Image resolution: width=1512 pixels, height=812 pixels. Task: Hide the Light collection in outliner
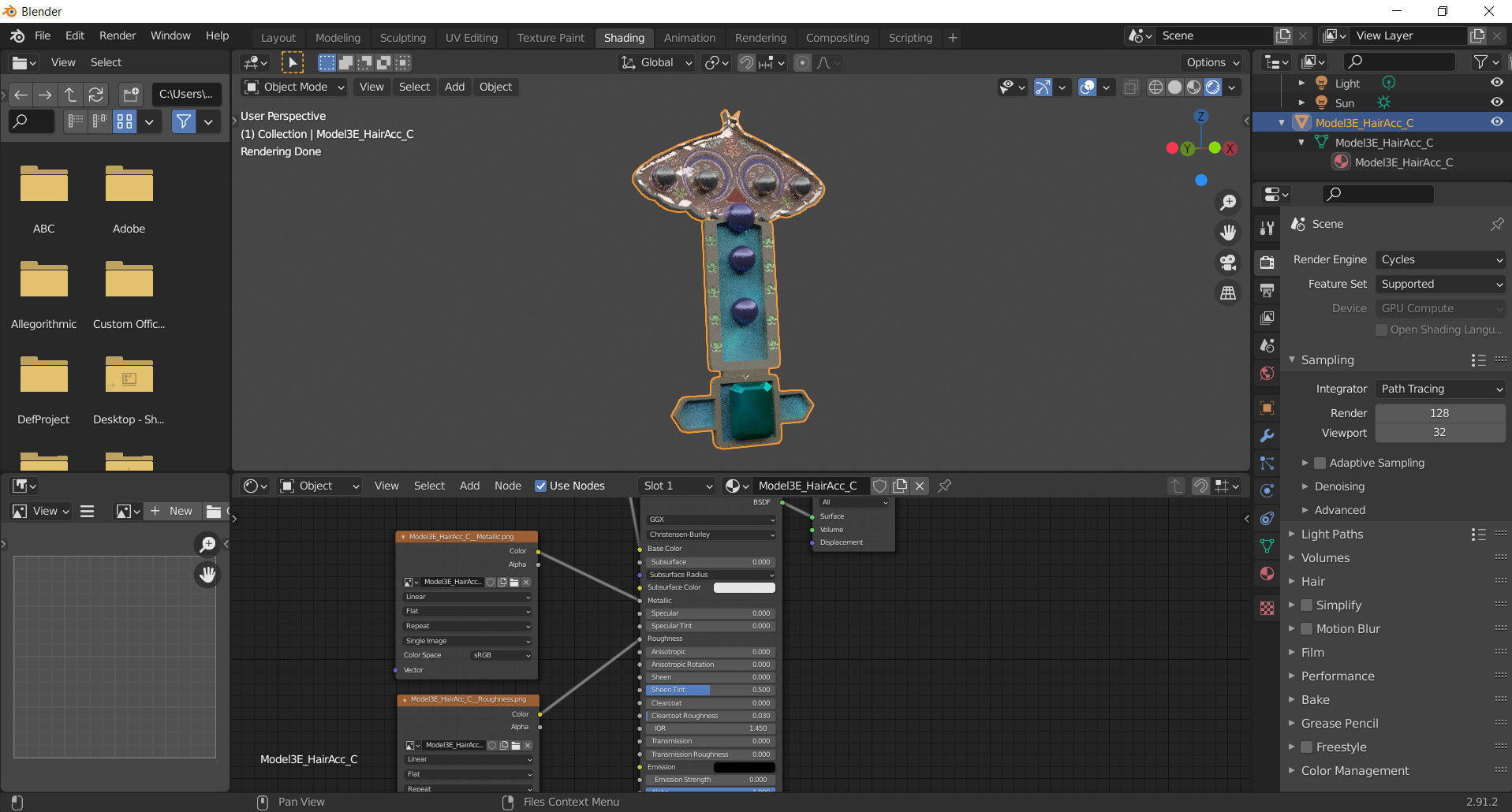coord(1496,83)
